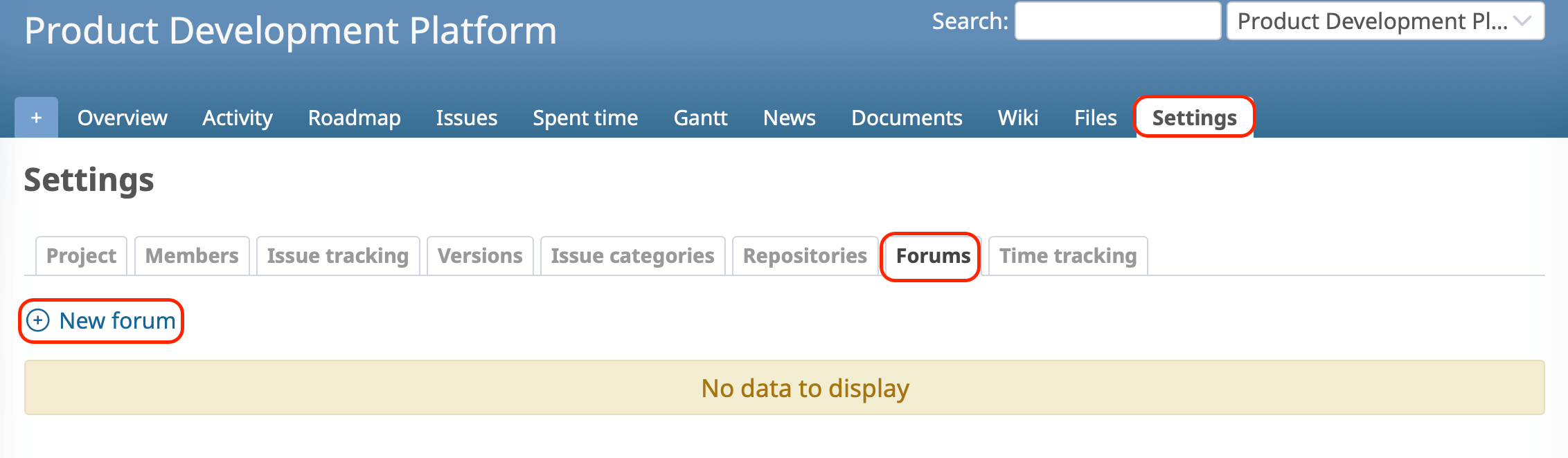This screenshot has width=1568, height=458.
Task: Open the Repositories settings tab
Action: 805,255
